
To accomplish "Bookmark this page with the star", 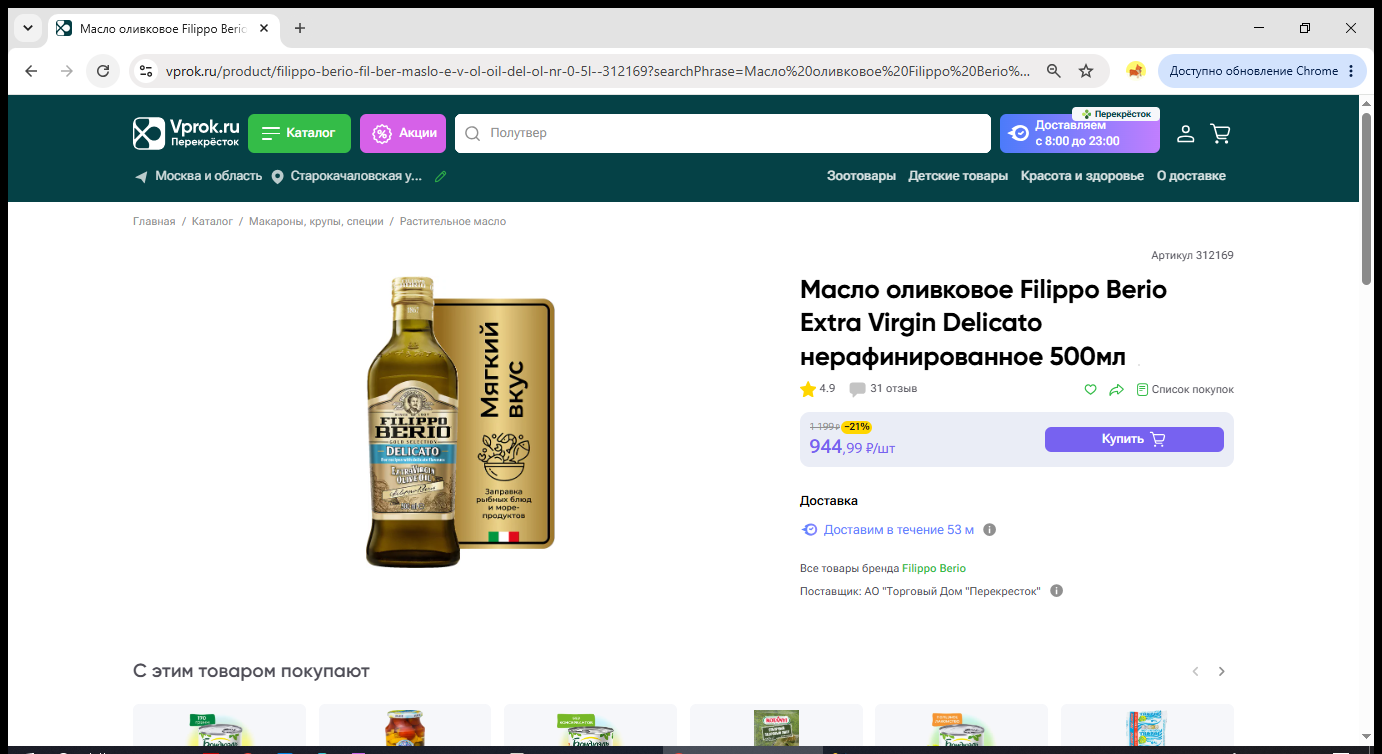I will [x=1086, y=71].
